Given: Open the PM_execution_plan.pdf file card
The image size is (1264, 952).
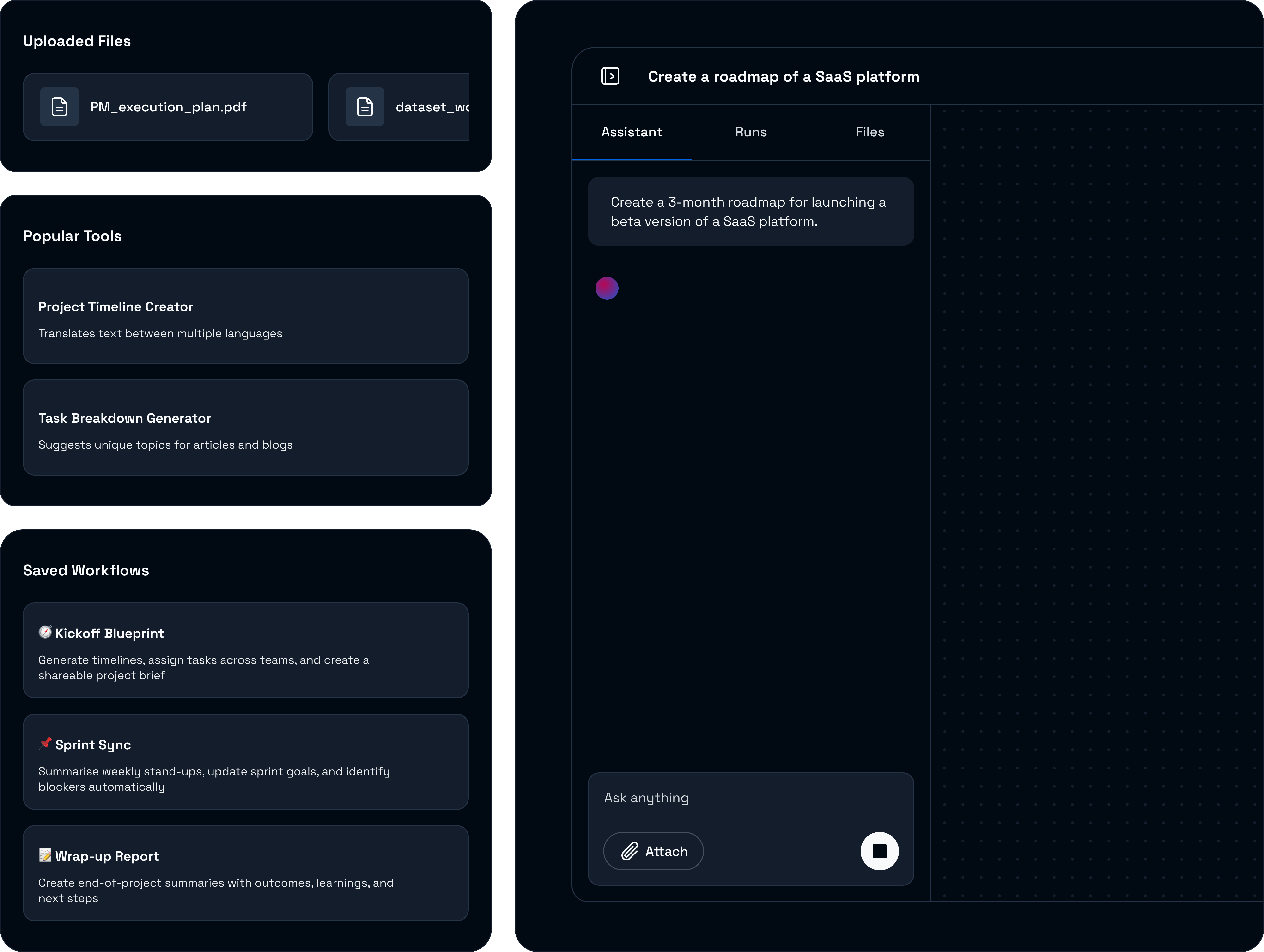Looking at the screenshot, I should point(168,107).
